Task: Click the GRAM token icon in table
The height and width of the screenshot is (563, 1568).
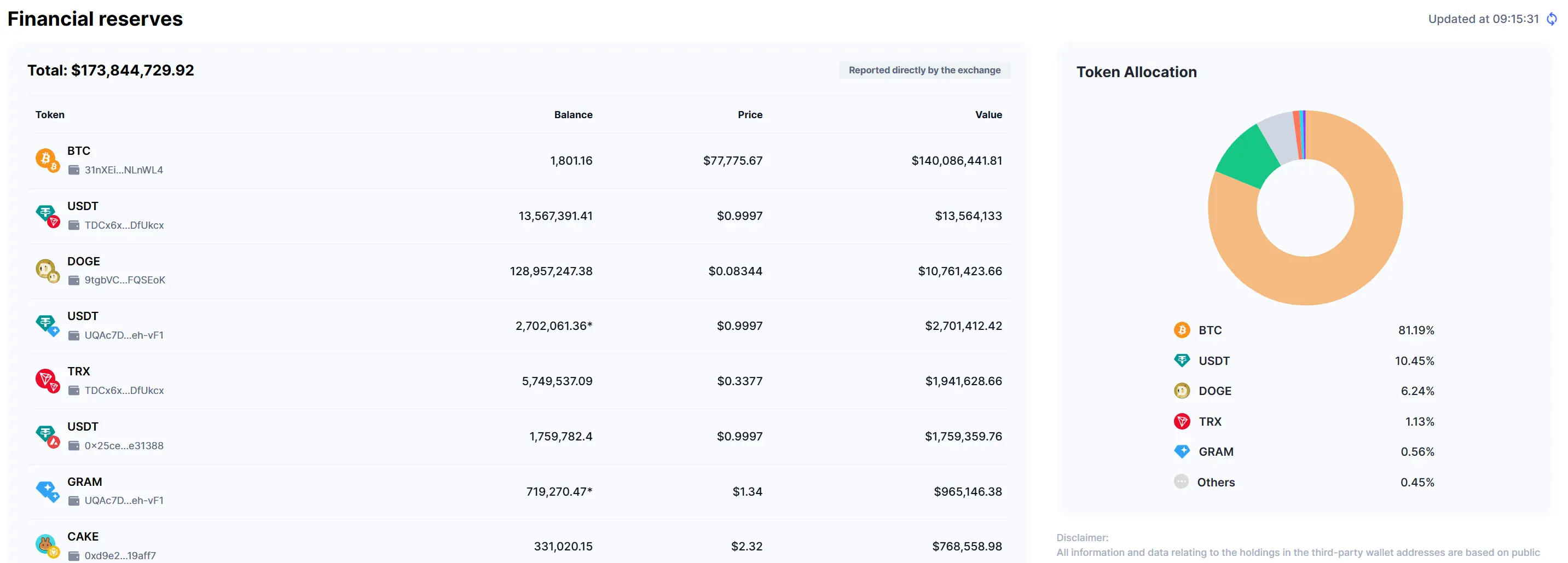Action: click(x=47, y=491)
